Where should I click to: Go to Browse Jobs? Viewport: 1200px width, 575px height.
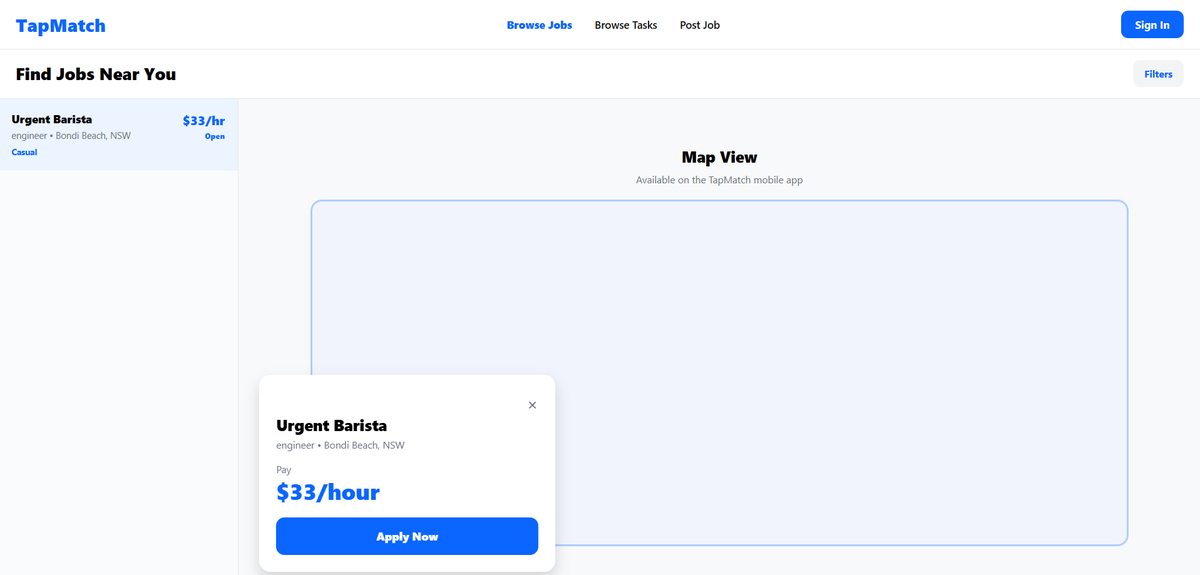(x=539, y=25)
